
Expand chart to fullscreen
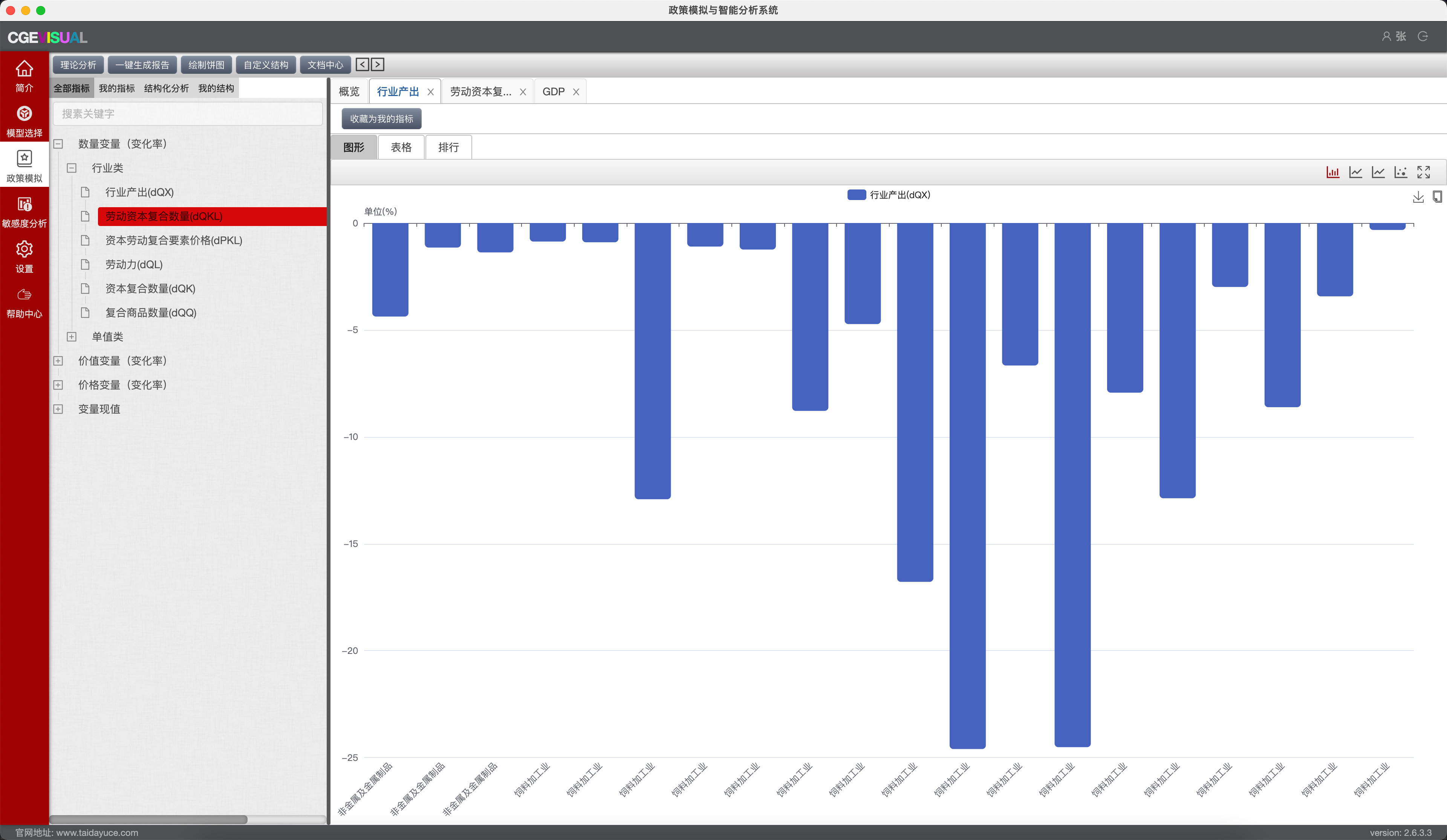(x=1424, y=172)
